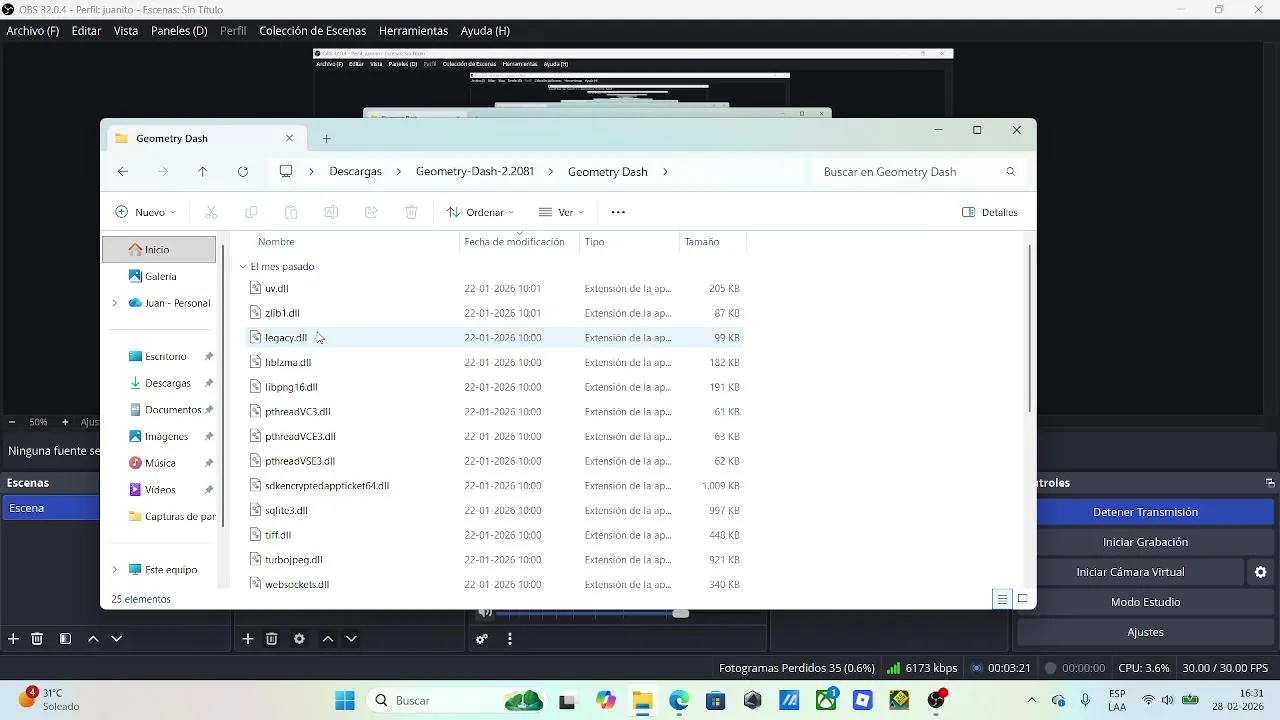Open Windows Start menu
The height and width of the screenshot is (720, 1280).
345,701
